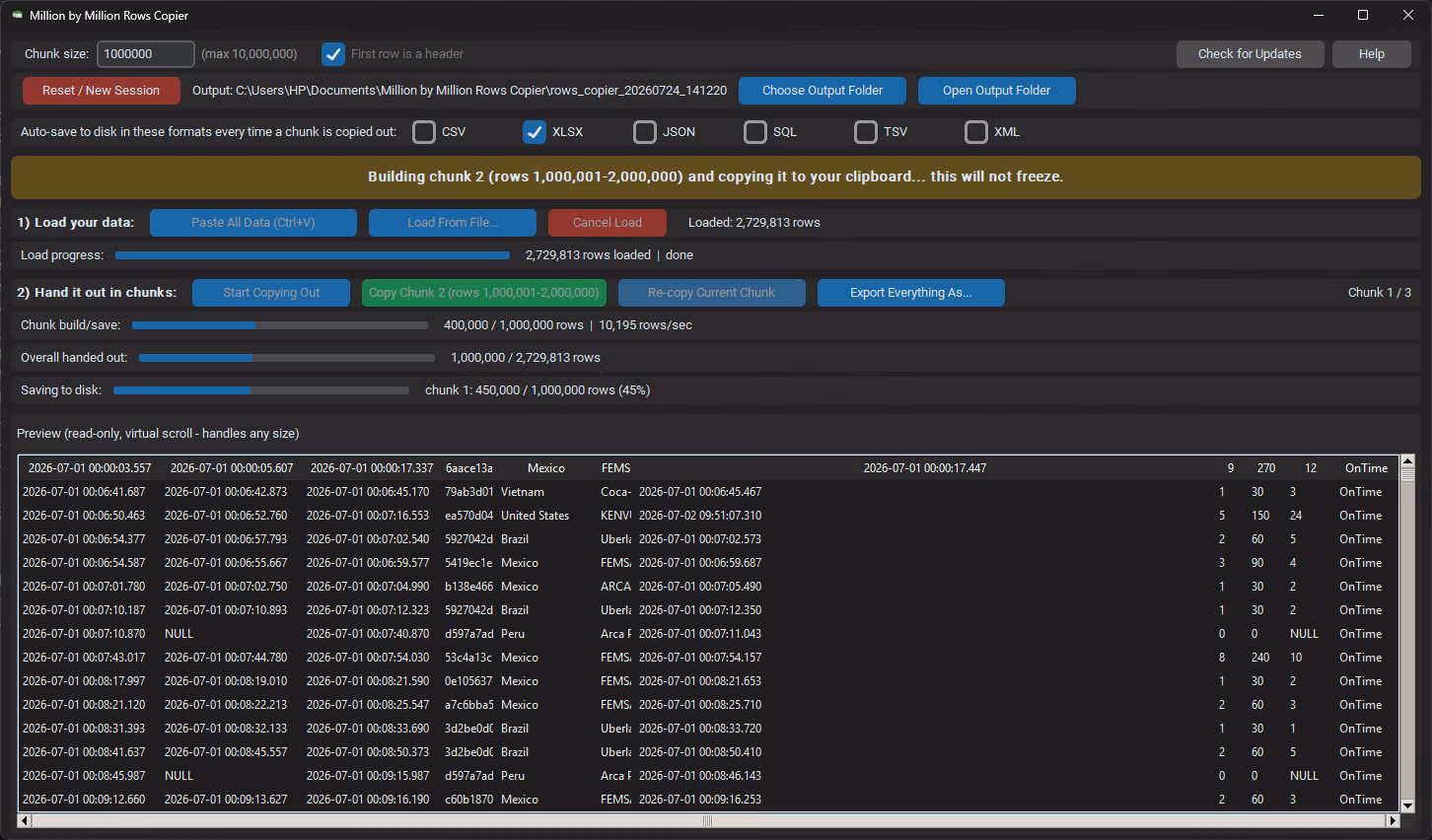
Task: Click the preview horizontal scrollbar thumb
Action: 706,820
